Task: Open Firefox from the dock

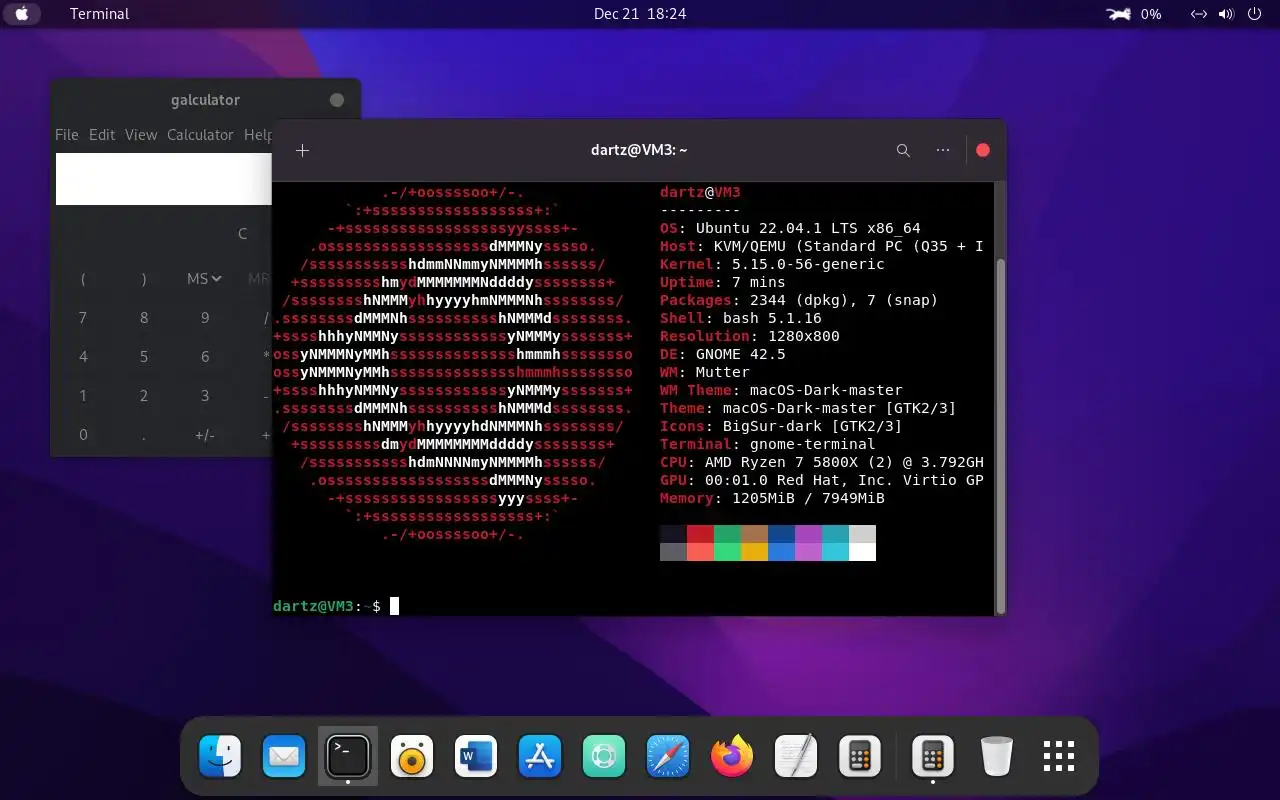Action: click(732, 756)
